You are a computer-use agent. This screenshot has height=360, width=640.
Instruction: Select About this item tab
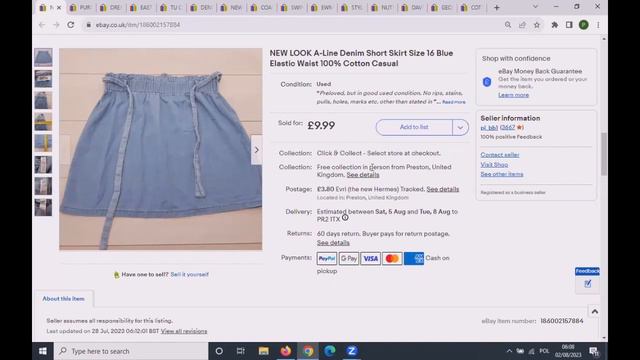(x=63, y=299)
